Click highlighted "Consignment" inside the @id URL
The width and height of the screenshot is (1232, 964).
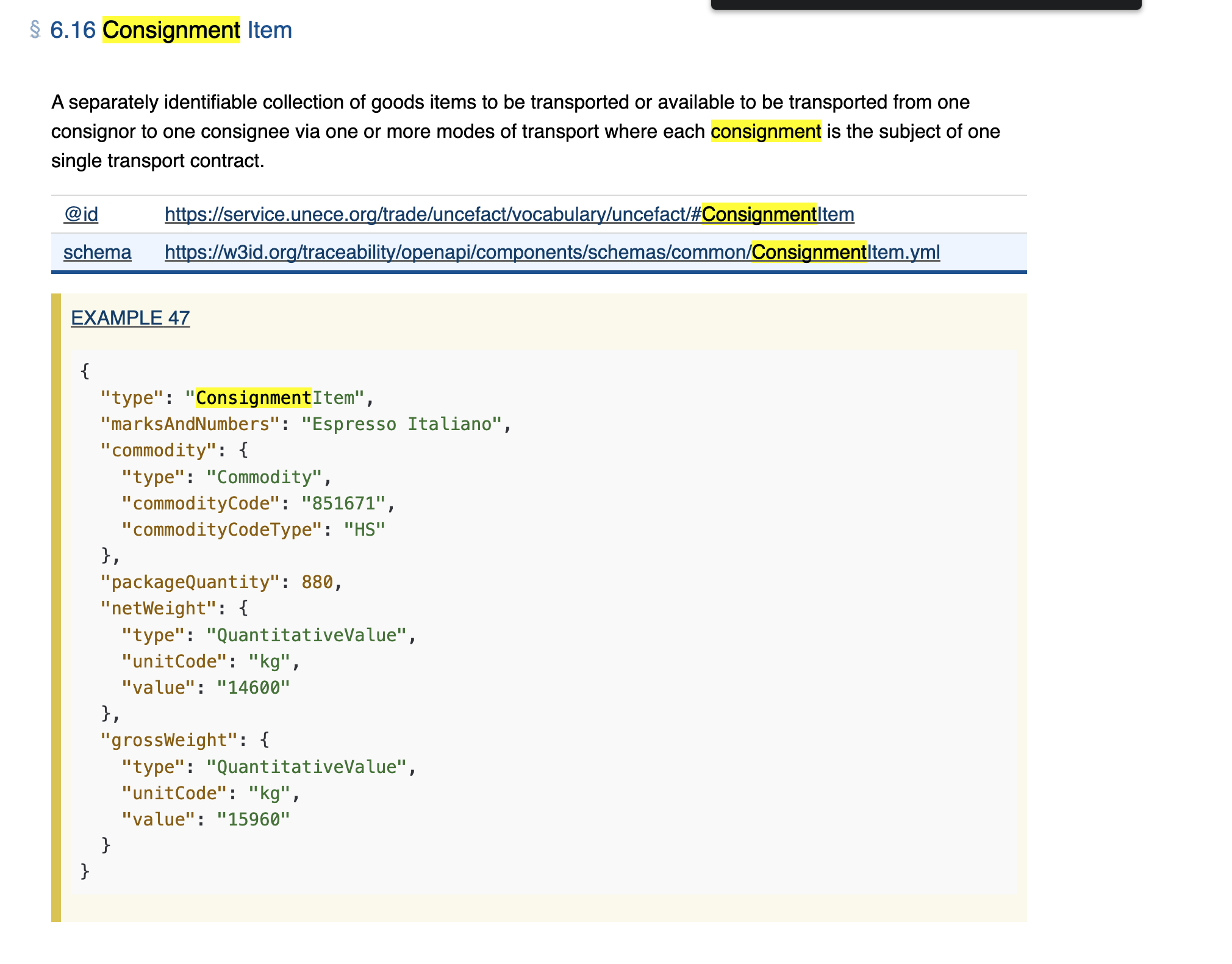tap(759, 215)
